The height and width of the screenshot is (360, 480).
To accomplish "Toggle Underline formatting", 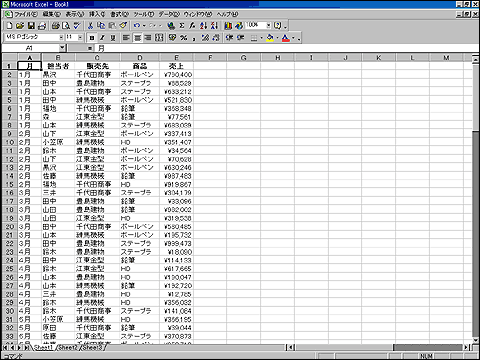I will (113, 38).
